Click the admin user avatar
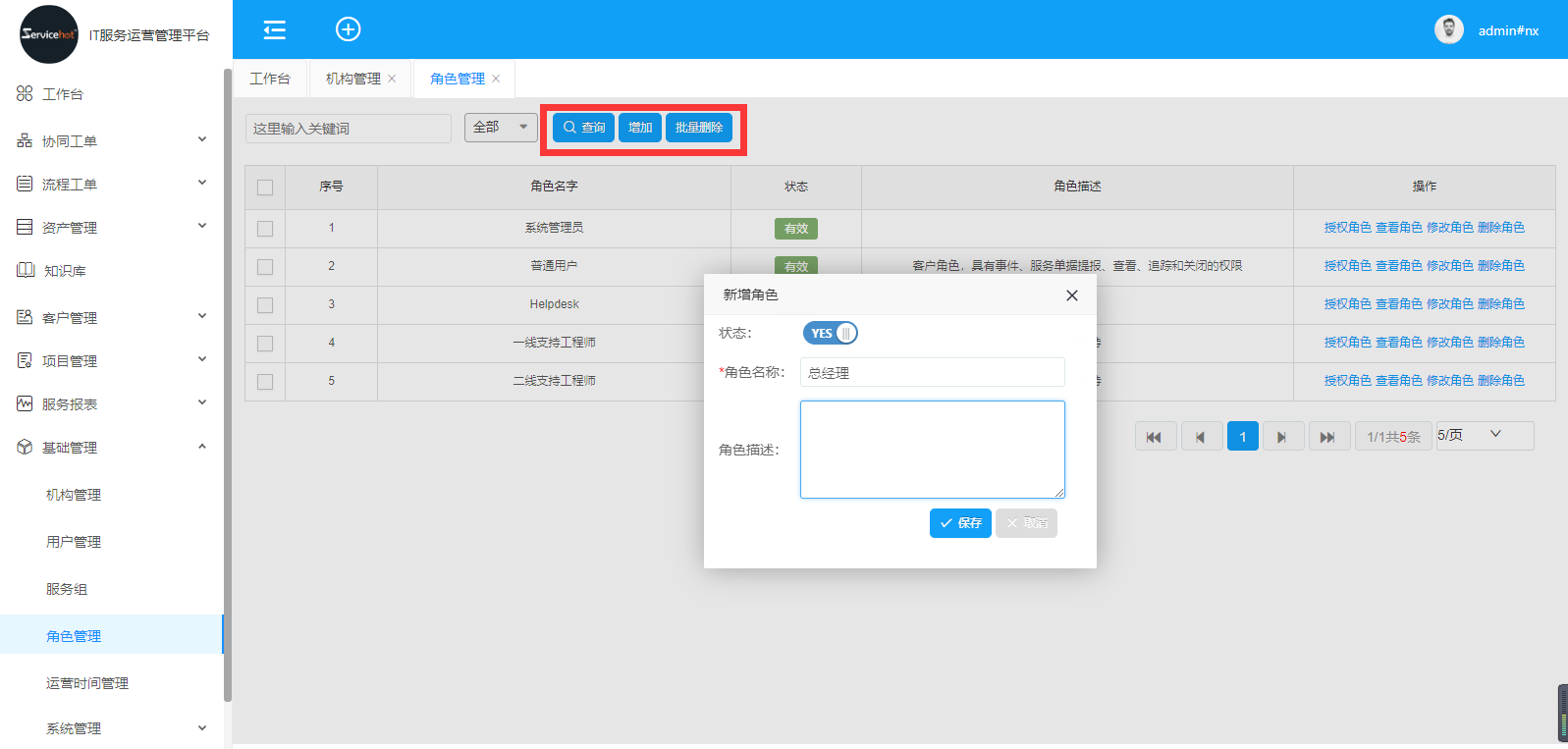The image size is (1568, 749). point(1448,29)
